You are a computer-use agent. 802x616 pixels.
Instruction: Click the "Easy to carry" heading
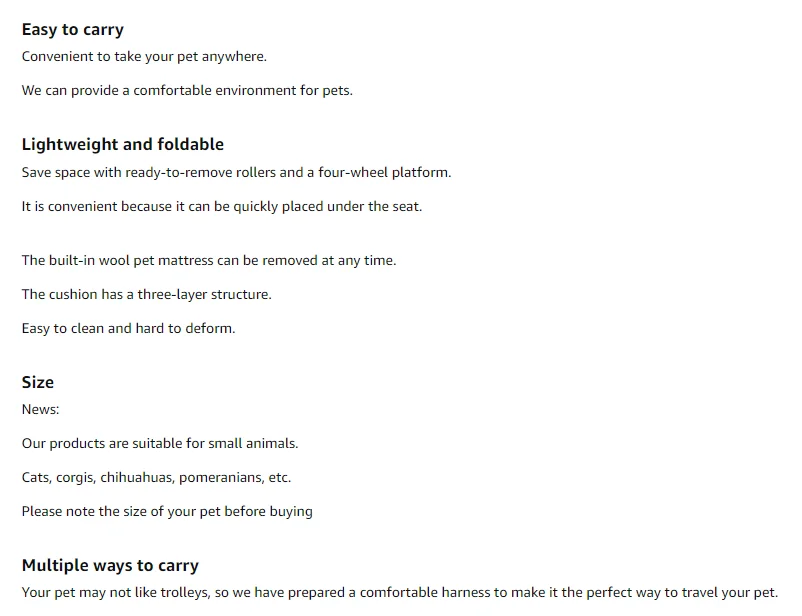click(72, 30)
